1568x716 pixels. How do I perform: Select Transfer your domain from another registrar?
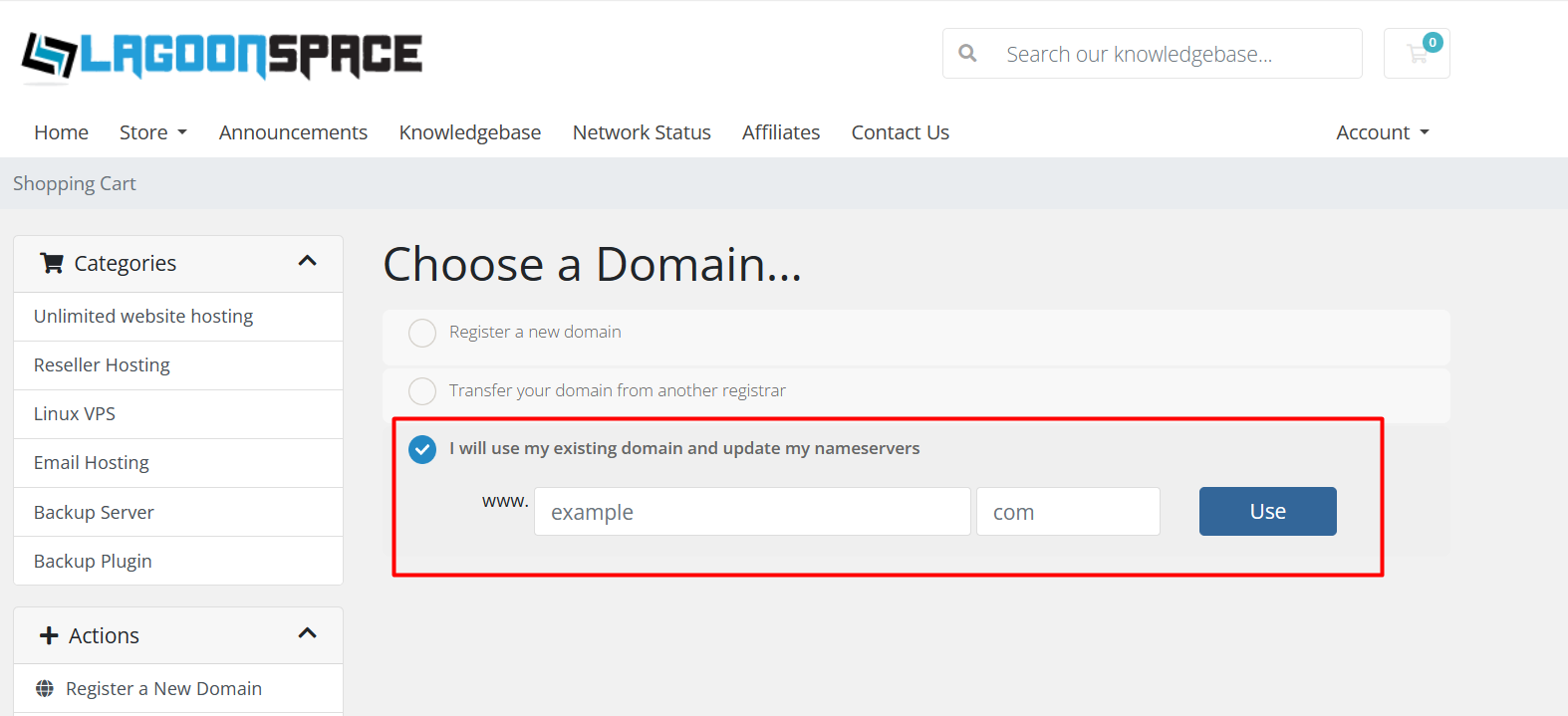coord(422,391)
